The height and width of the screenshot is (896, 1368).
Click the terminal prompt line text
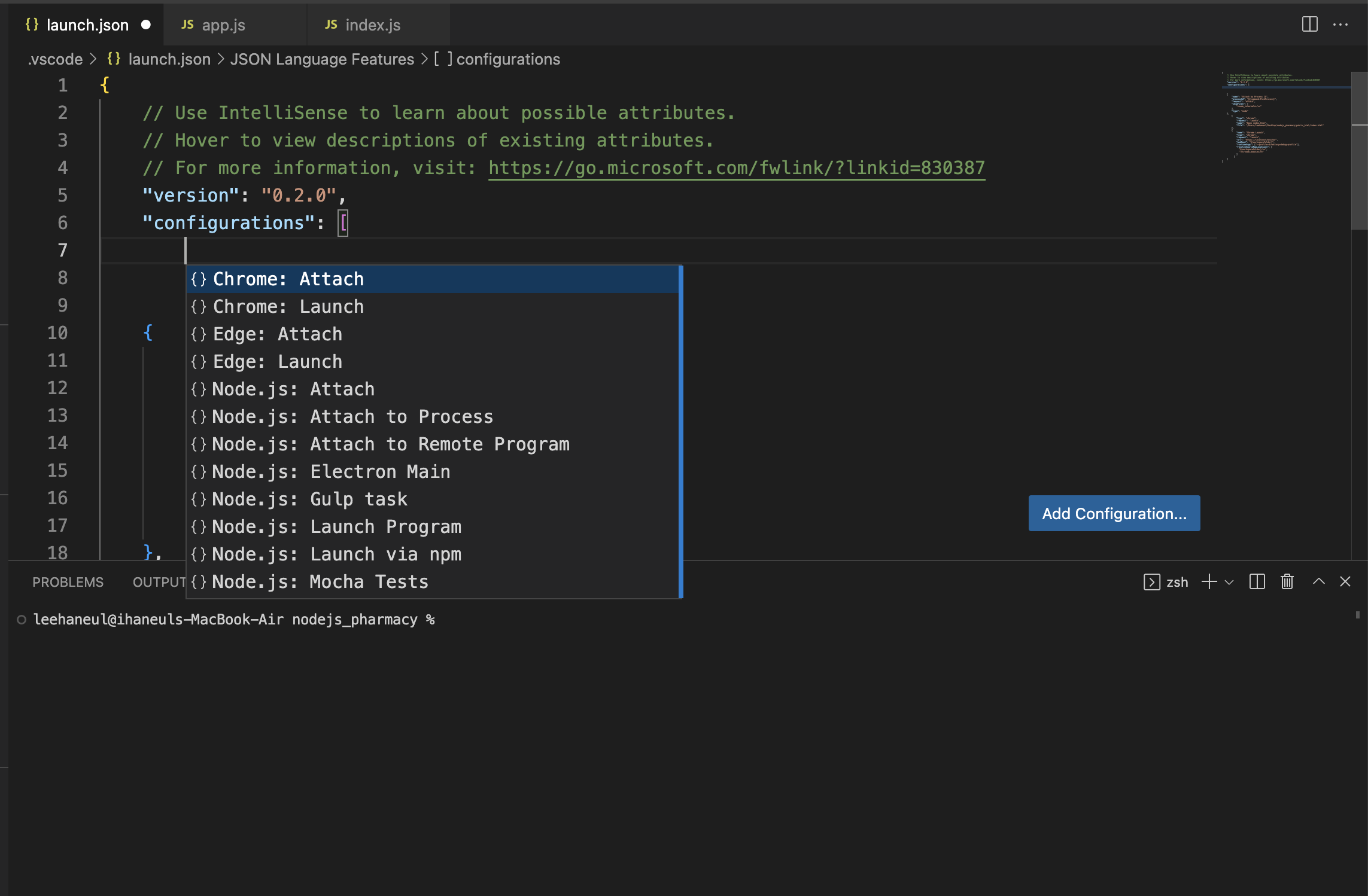pos(234,620)
